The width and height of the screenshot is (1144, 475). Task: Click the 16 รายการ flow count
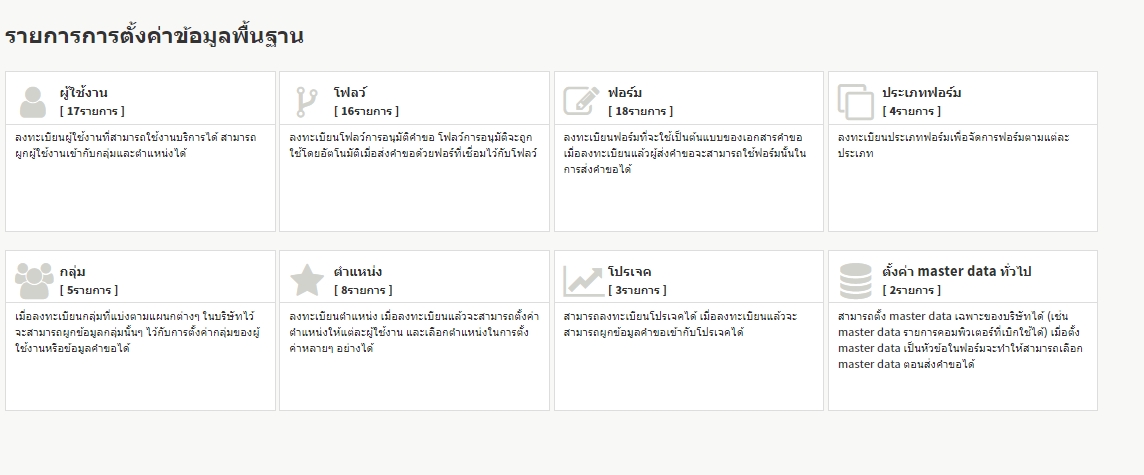[x=366, y=111]
